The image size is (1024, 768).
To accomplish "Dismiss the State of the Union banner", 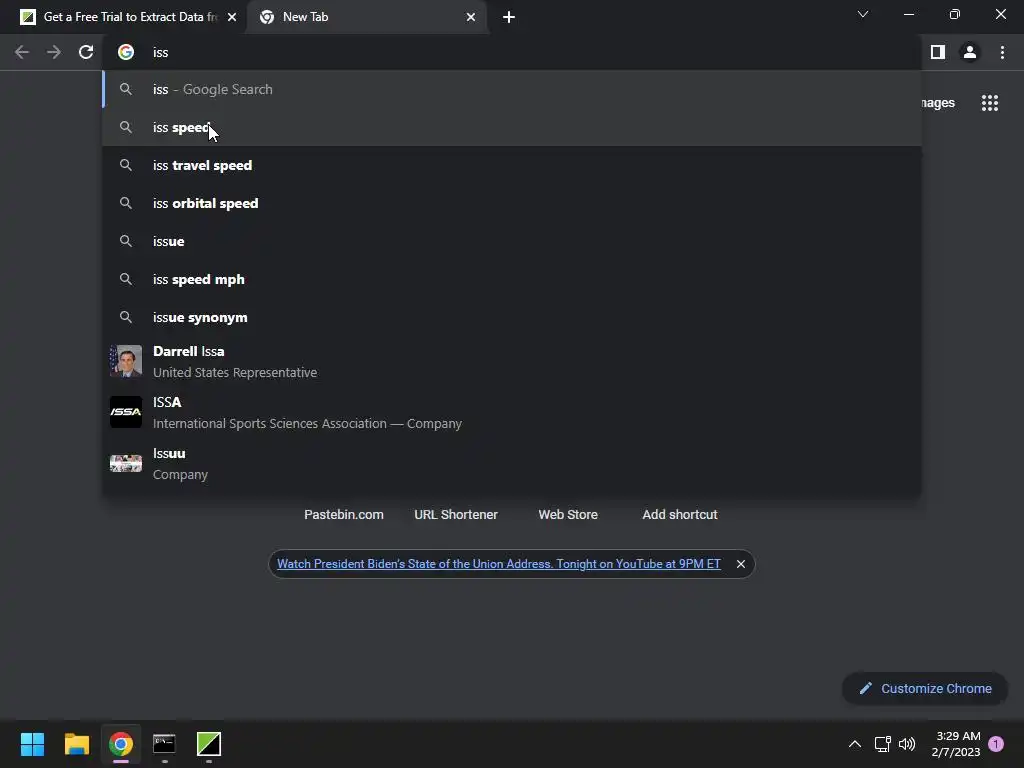I will [741, 564].
